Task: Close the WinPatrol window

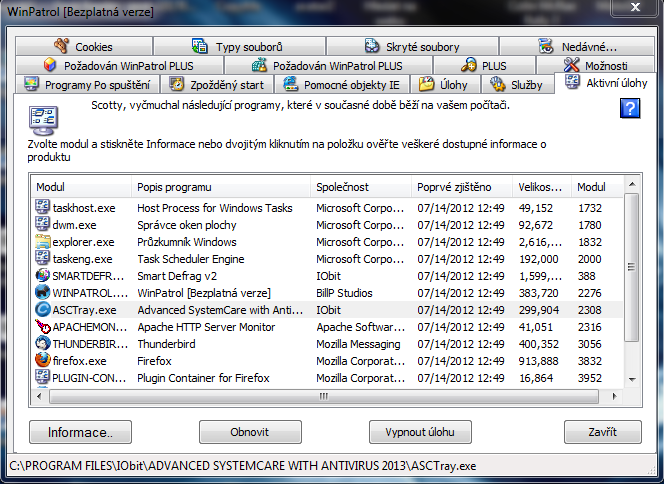Action: tap(635, 8)
